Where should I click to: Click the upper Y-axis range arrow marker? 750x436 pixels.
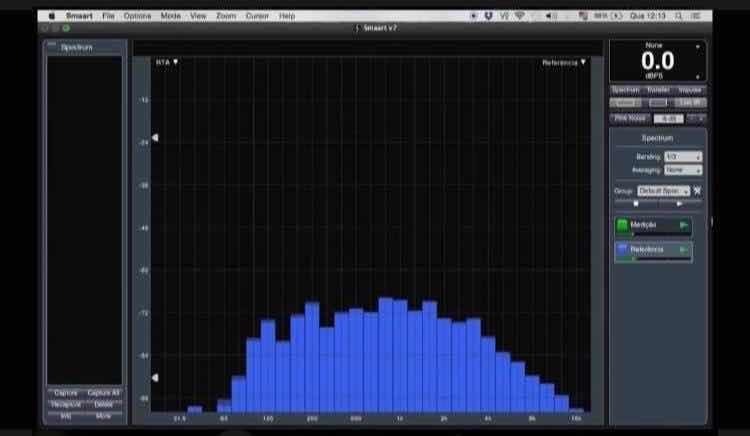(155, 138)
